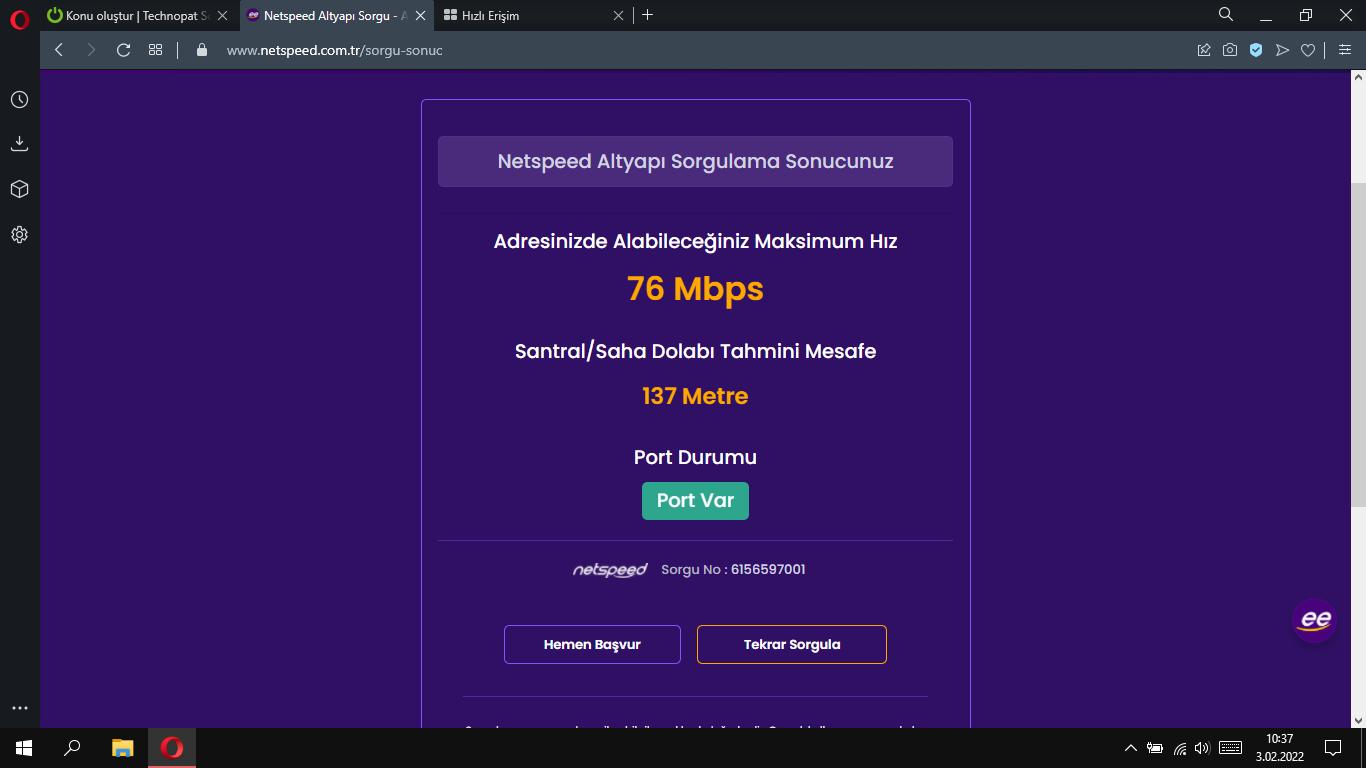
Task: Open History from the sidebar clock
Action: (x=19, y=100)
